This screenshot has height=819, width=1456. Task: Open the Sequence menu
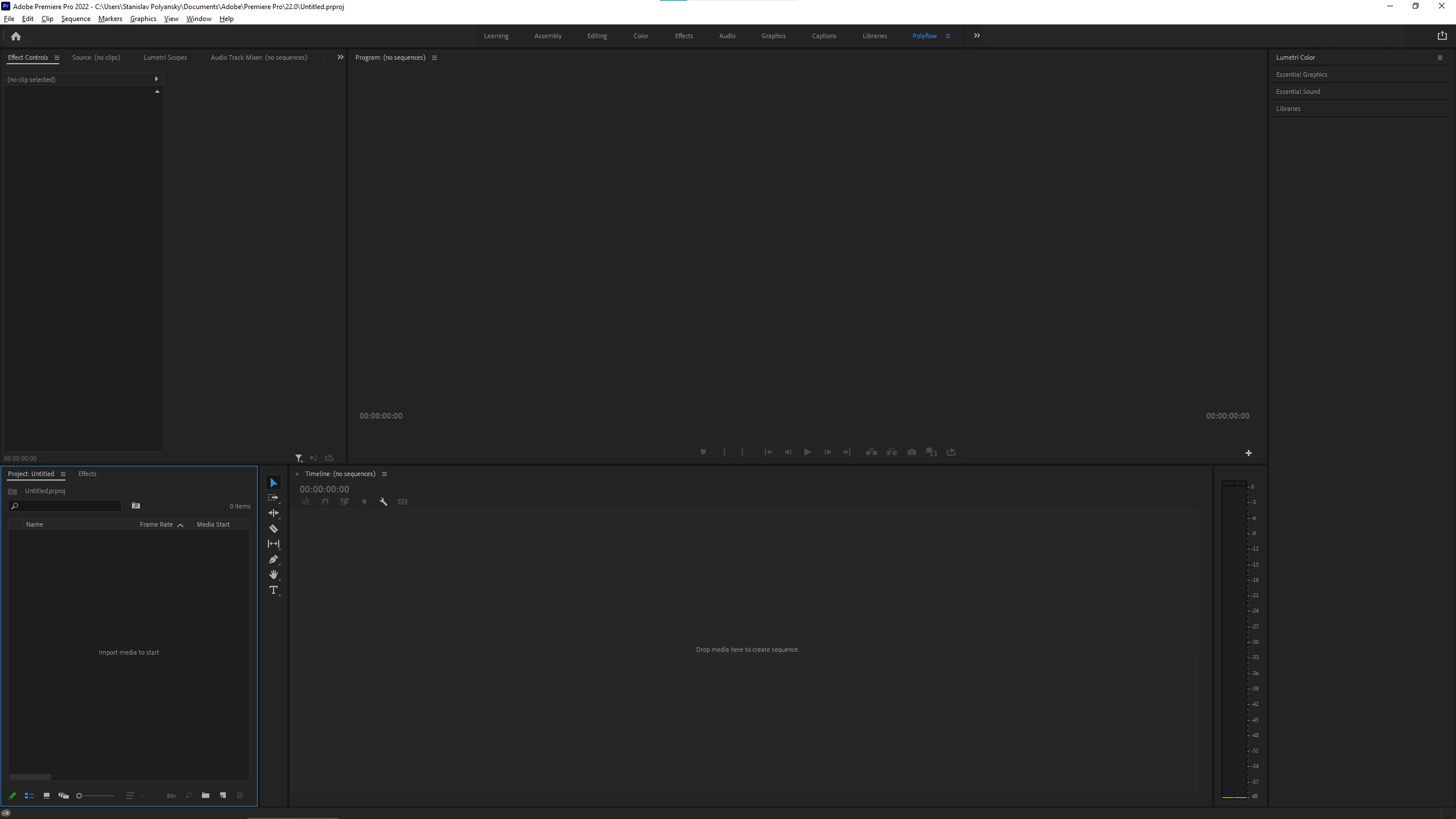click(x=76, y=19)
